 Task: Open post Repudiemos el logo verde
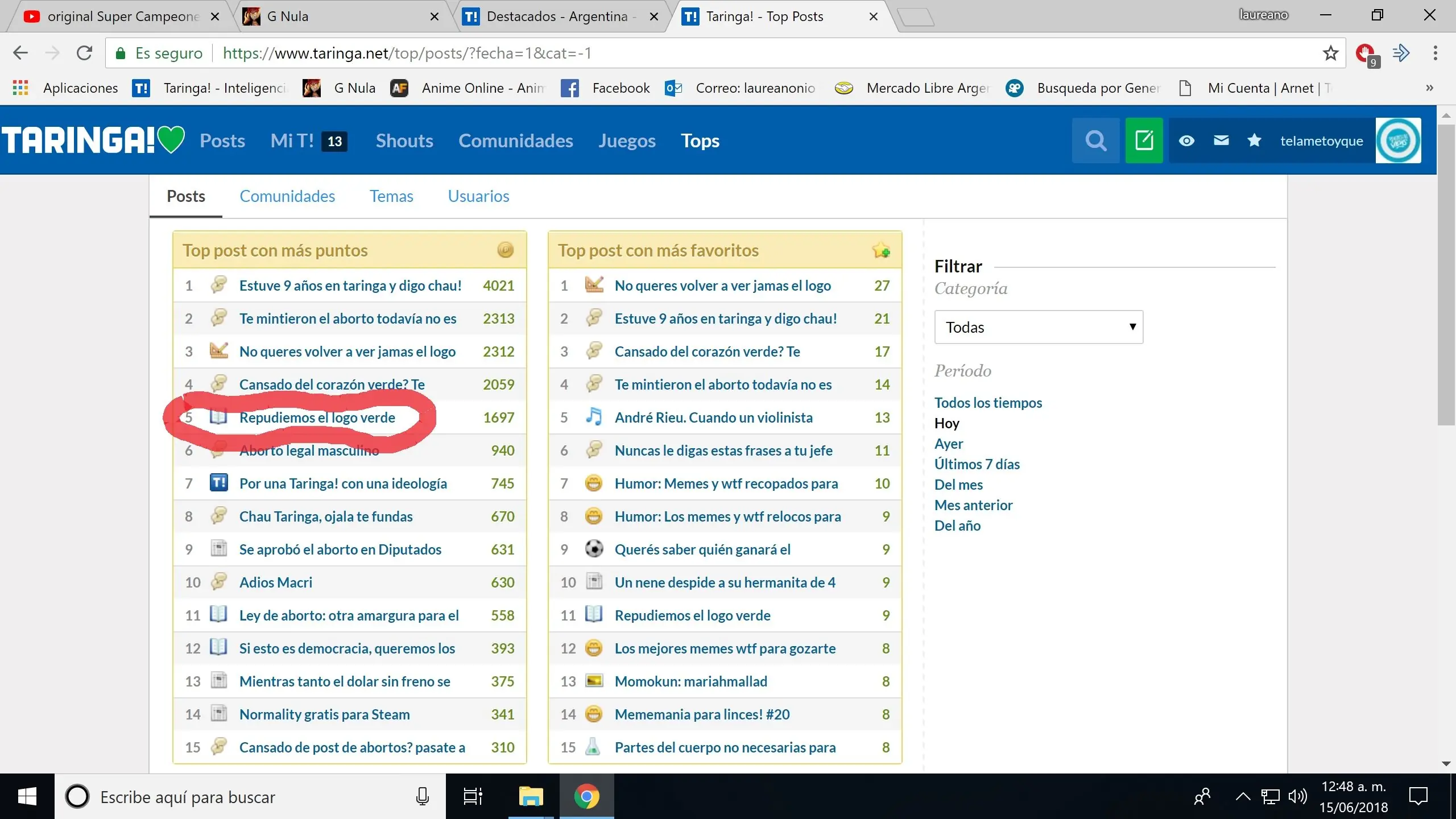click(317, 417)
